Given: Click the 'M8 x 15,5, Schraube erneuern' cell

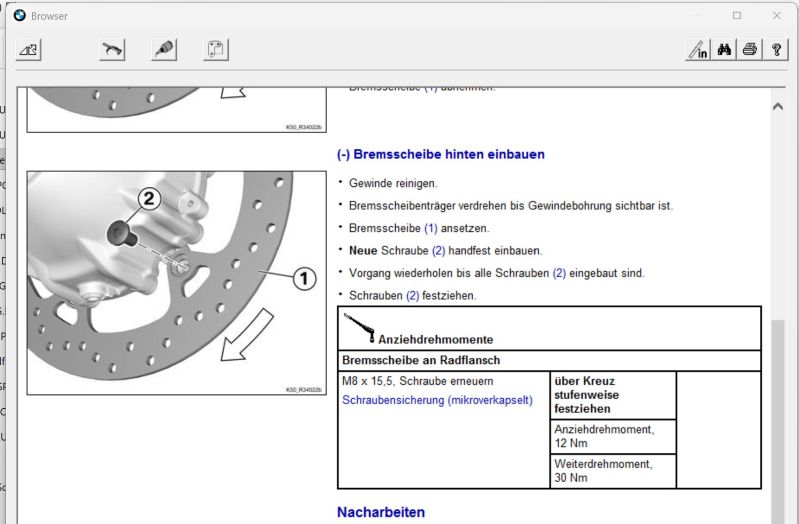Looking at the screenshot, I should pyautogui.click(x=417, y=381).
